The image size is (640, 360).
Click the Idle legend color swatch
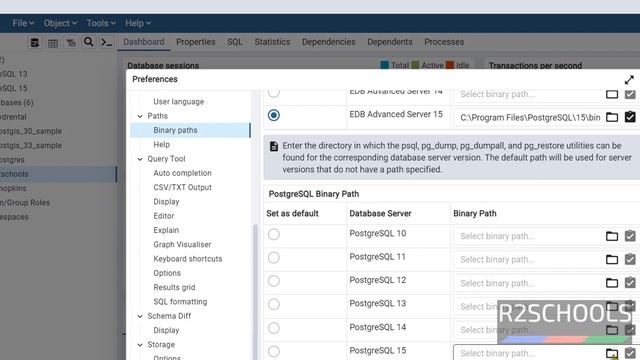(450, 65)
